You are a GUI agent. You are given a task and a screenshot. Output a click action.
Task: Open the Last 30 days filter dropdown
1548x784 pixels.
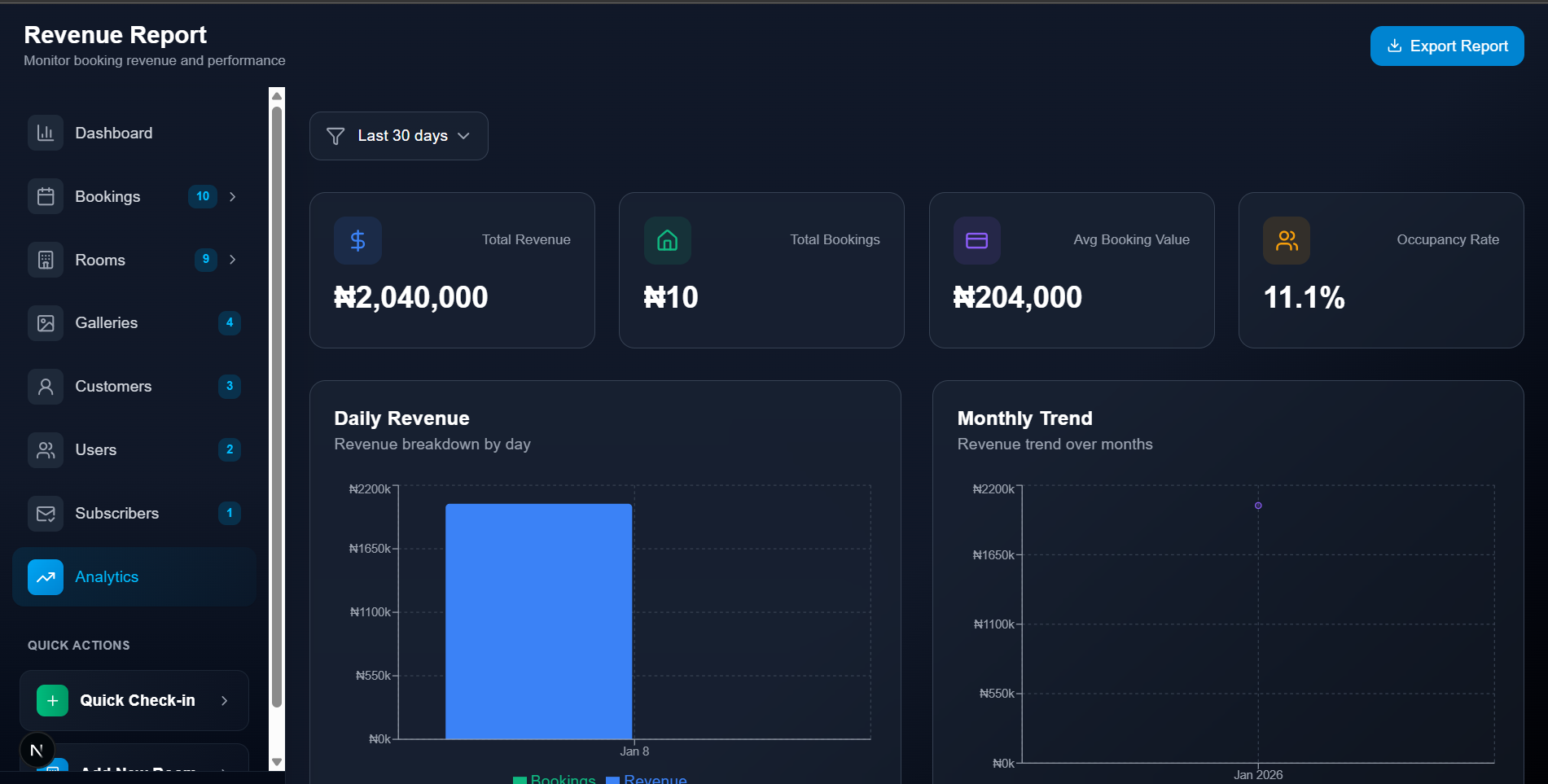[398, 136]
